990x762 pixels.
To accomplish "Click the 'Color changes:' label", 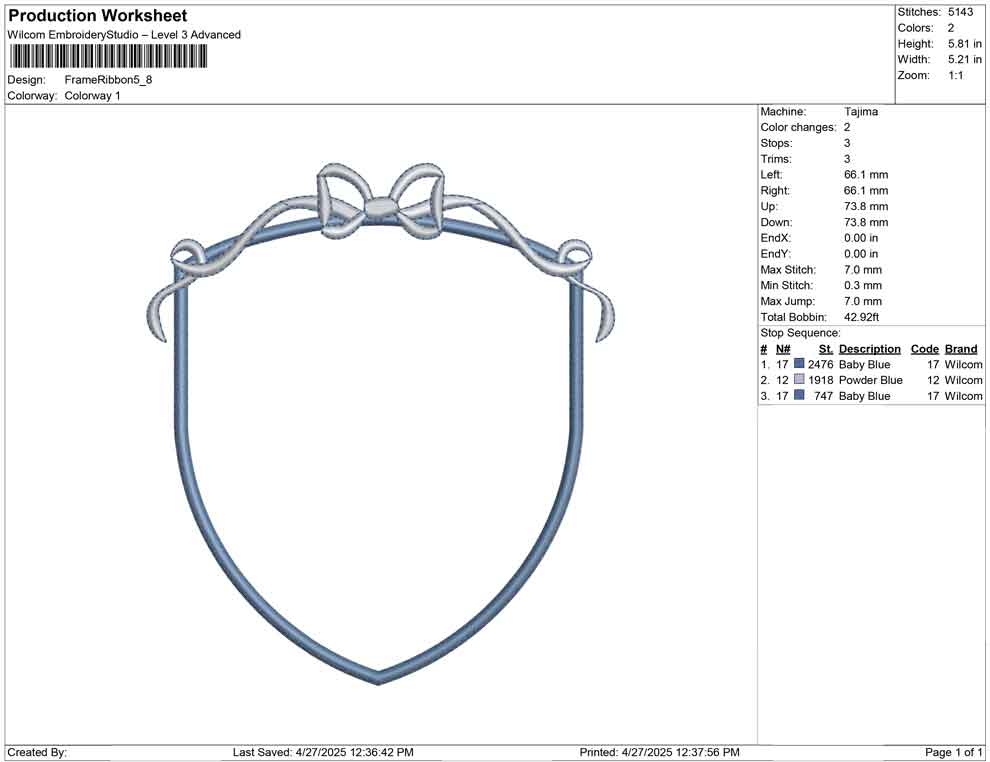I will point(798,128).
